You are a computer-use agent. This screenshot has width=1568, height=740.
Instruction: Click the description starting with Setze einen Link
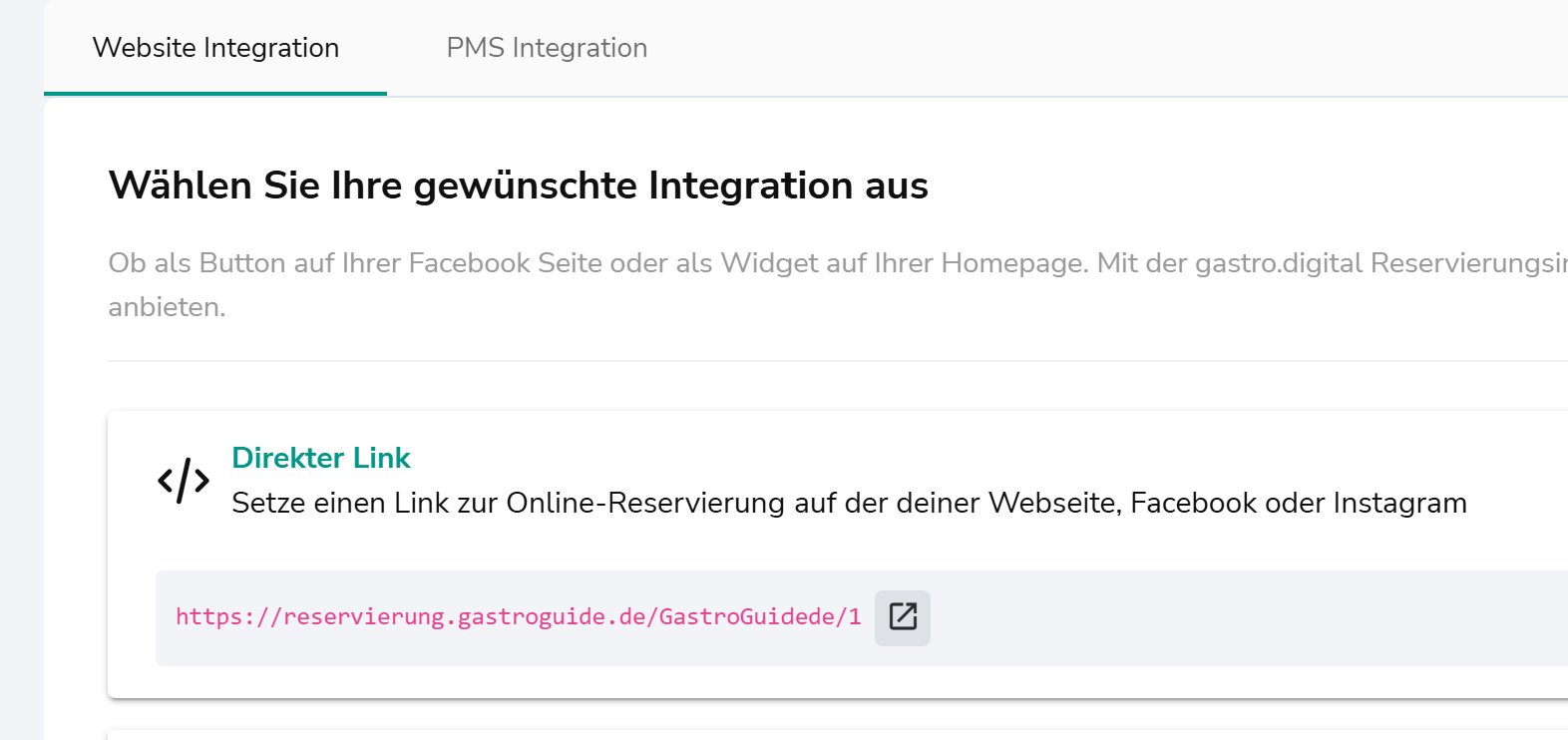tap(849, 503)
